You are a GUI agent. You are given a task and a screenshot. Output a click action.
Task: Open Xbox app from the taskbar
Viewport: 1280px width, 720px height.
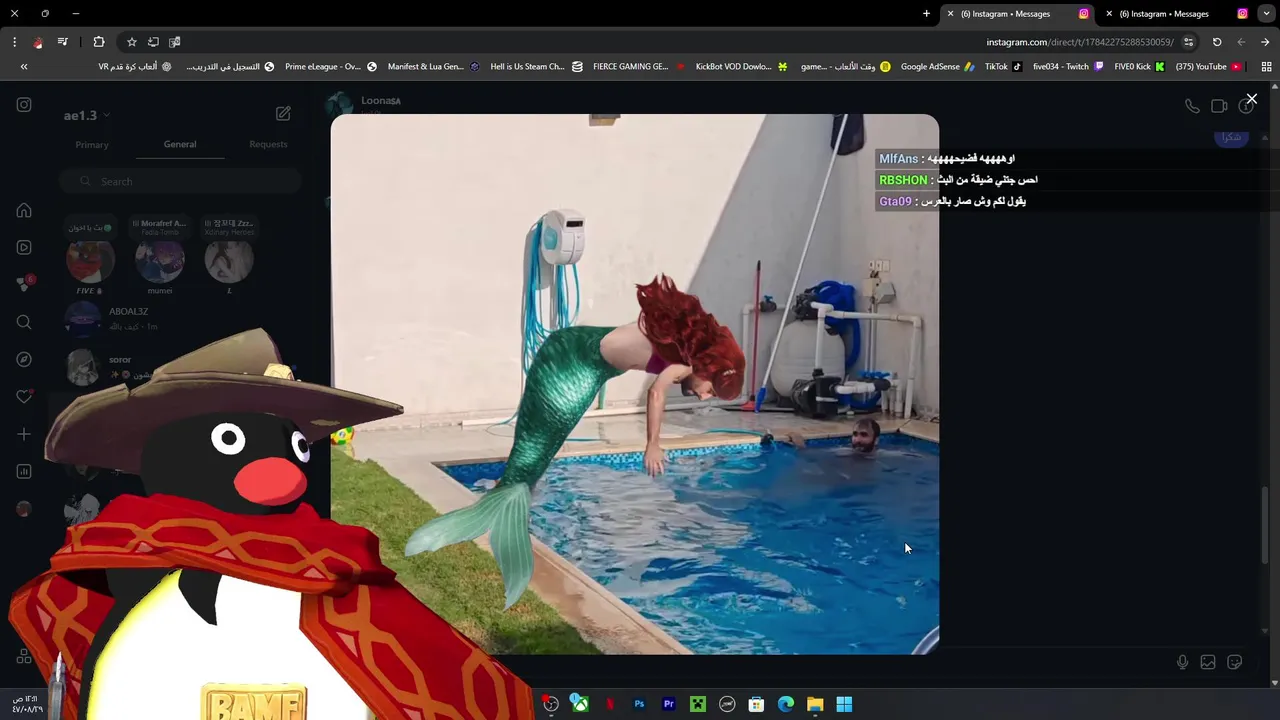[580, 704]
